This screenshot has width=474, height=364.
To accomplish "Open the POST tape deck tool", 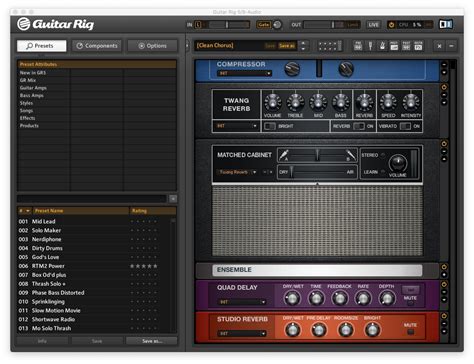I will click(406, 46).
